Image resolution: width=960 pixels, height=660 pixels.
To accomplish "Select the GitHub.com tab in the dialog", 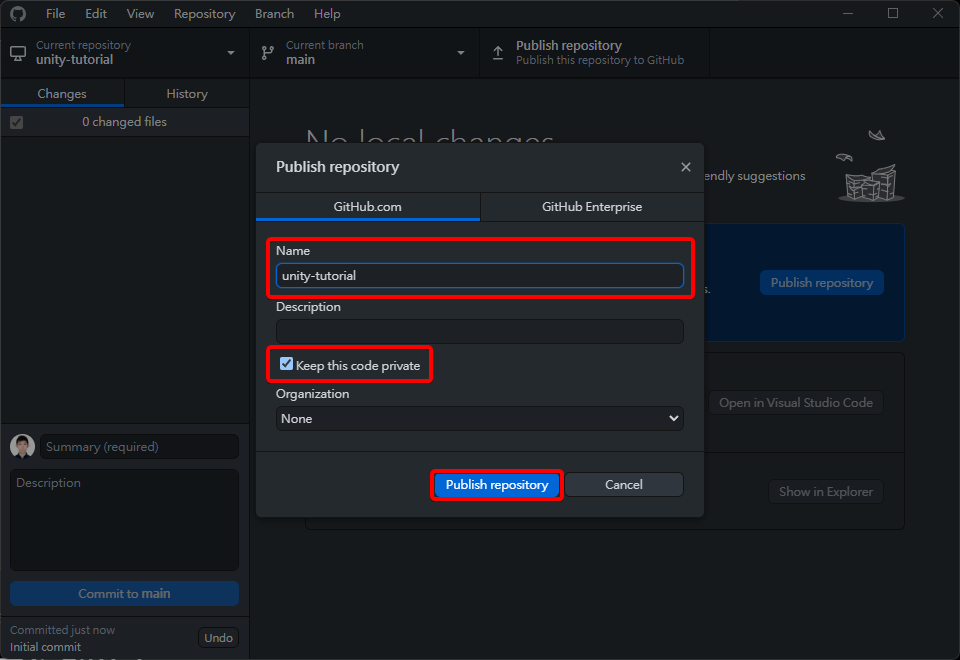I will click(368, 207).
